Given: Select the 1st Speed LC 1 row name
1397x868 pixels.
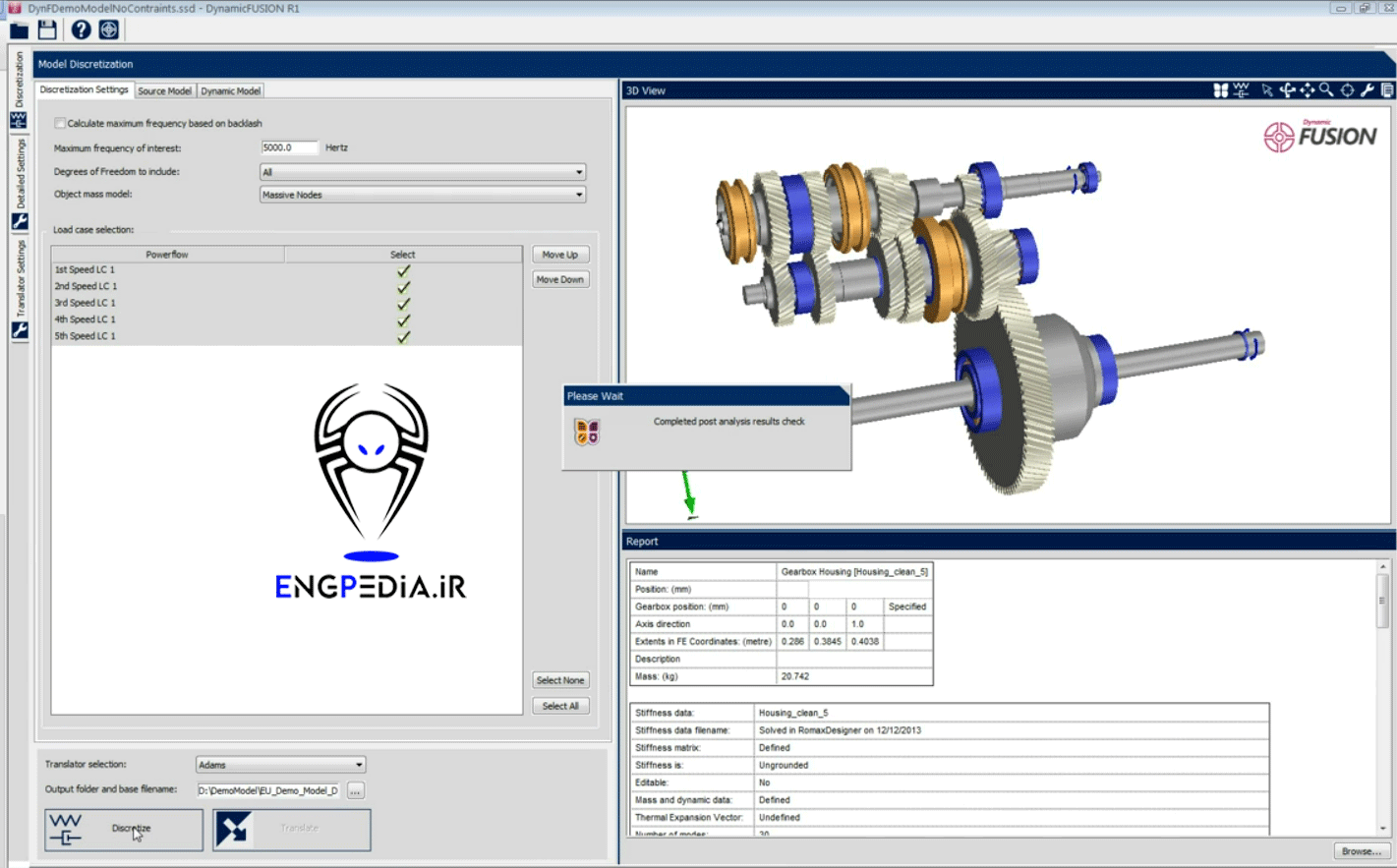Looking at the screenshot, I should coord(85,270).
